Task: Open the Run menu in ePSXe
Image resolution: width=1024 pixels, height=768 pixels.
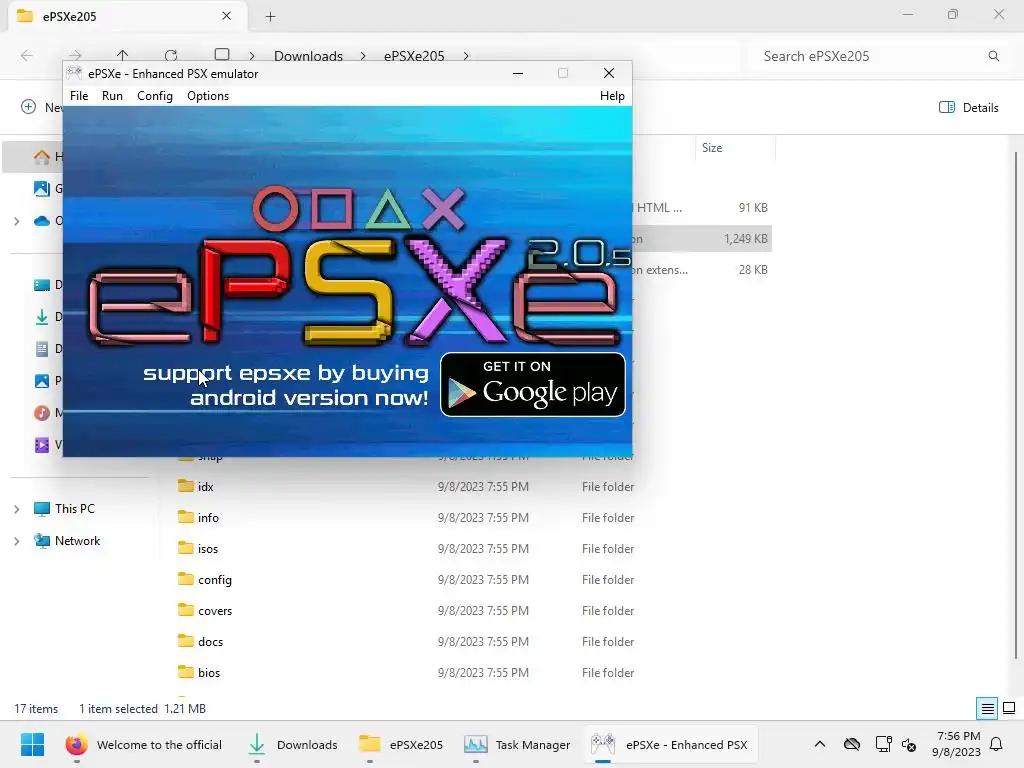Action: click(x=112, y=95)
